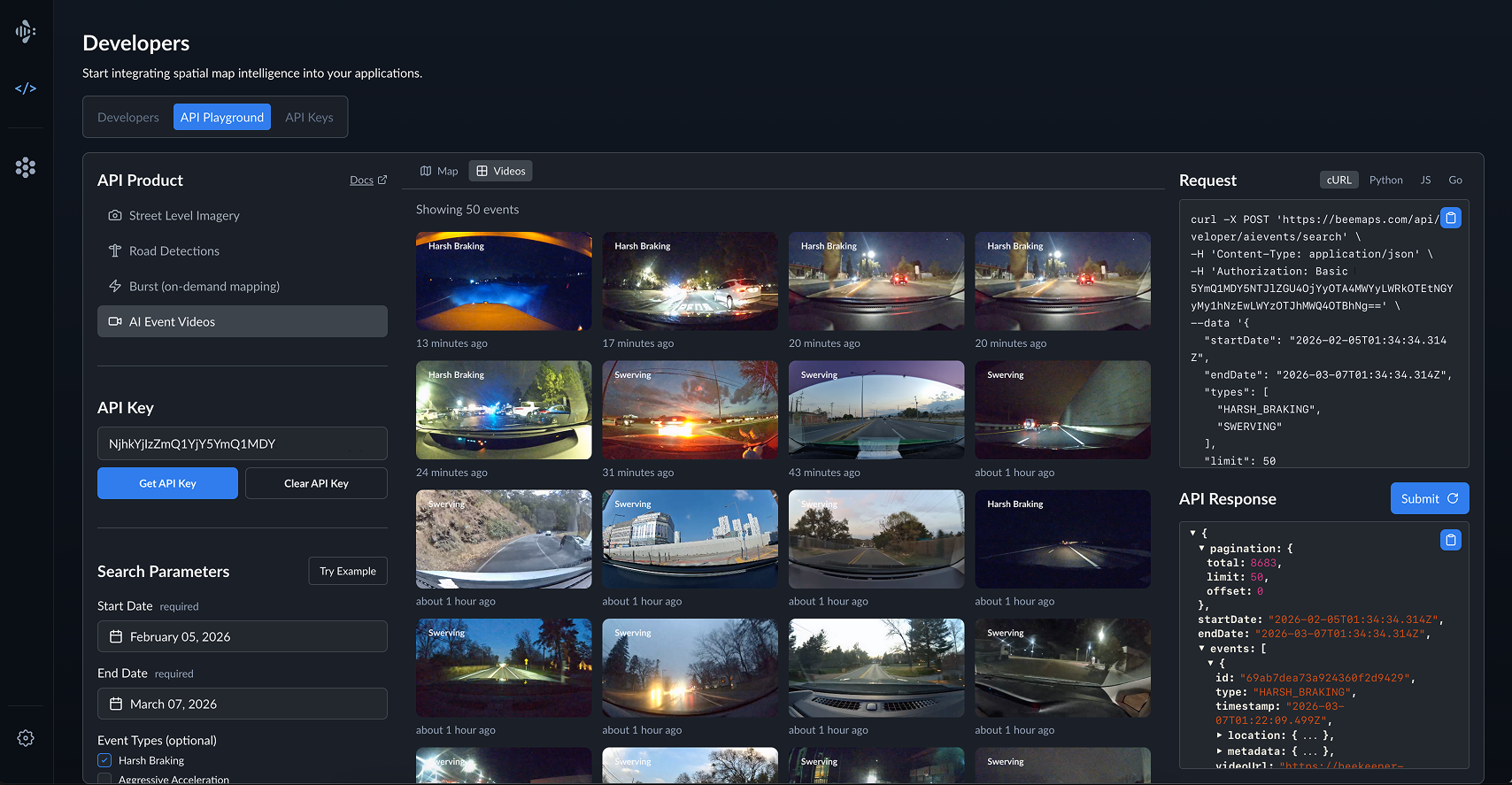1512x785 pixels.
Task: Switch to the Developers tab
Action: point(128,117)
